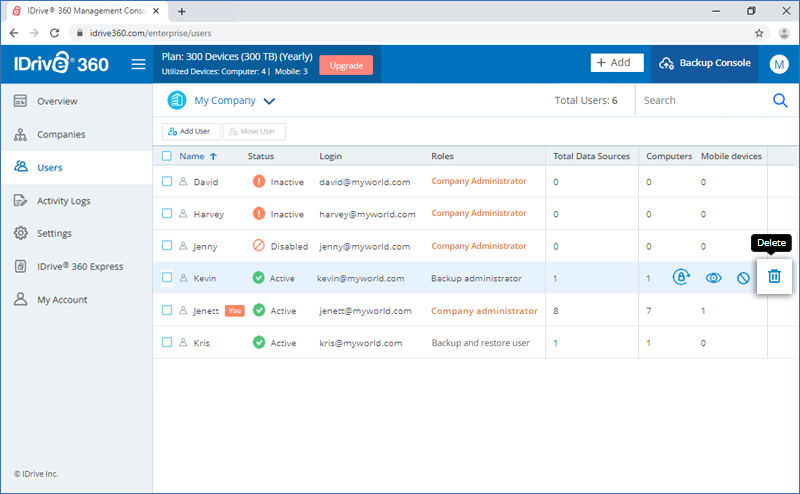
Task: Click the Move User button
Action: tap(254, 131)
